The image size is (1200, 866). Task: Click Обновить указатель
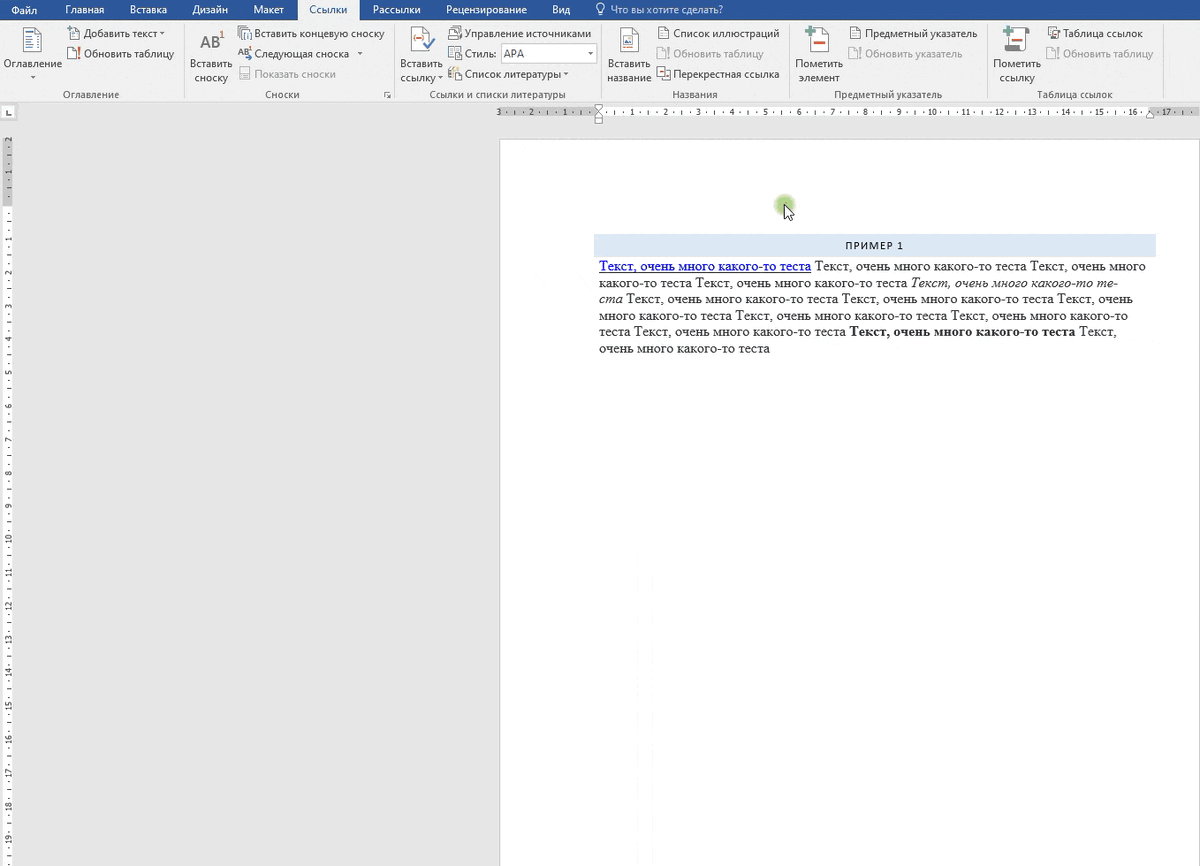tap(905, 54)
